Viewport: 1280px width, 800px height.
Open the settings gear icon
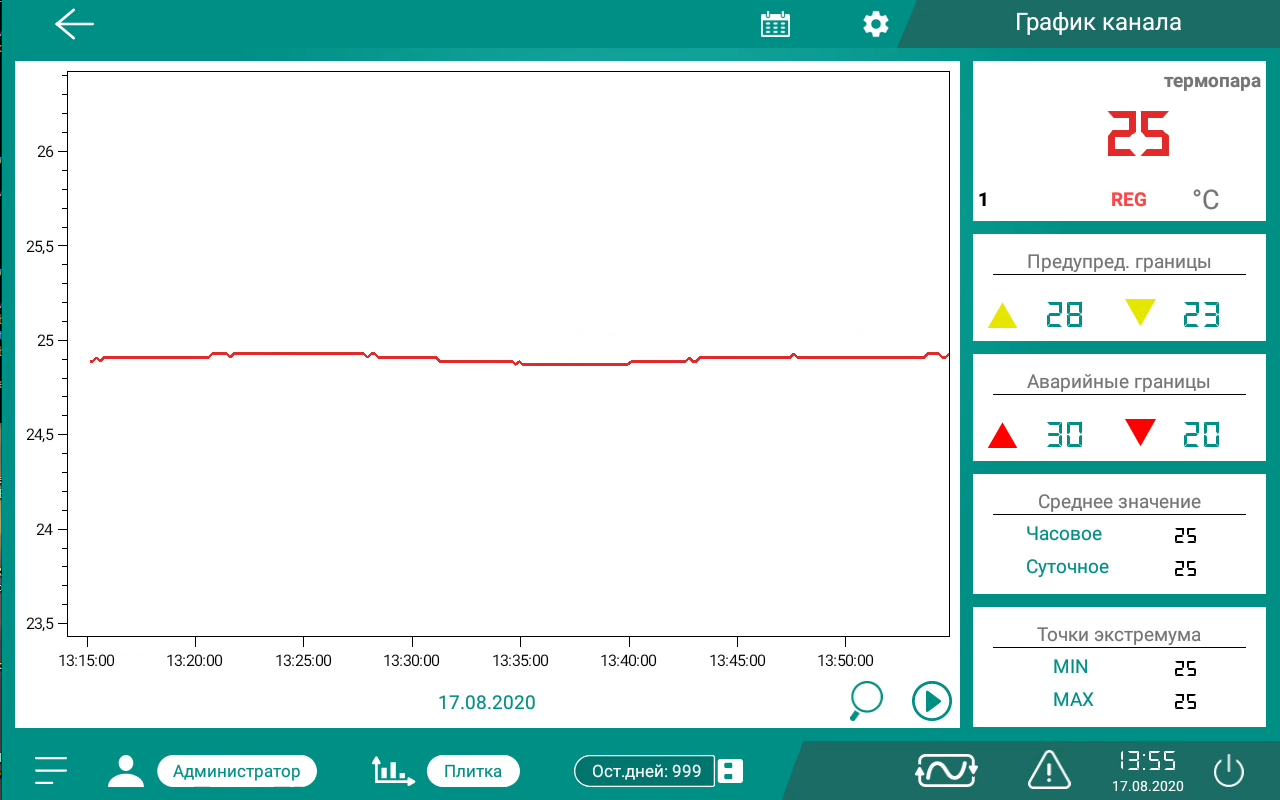point(876,24)
